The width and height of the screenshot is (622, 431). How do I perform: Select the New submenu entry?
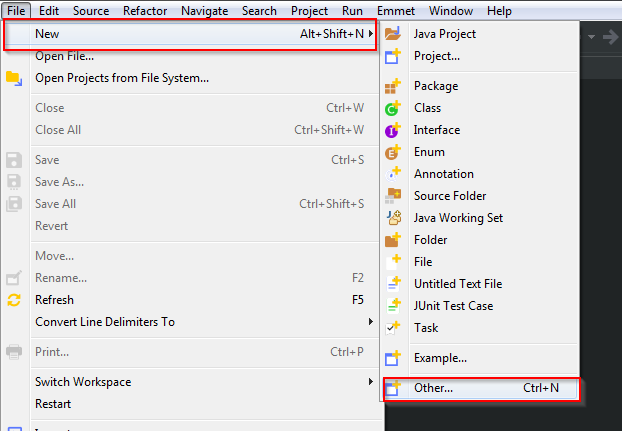tap(190, 34)
